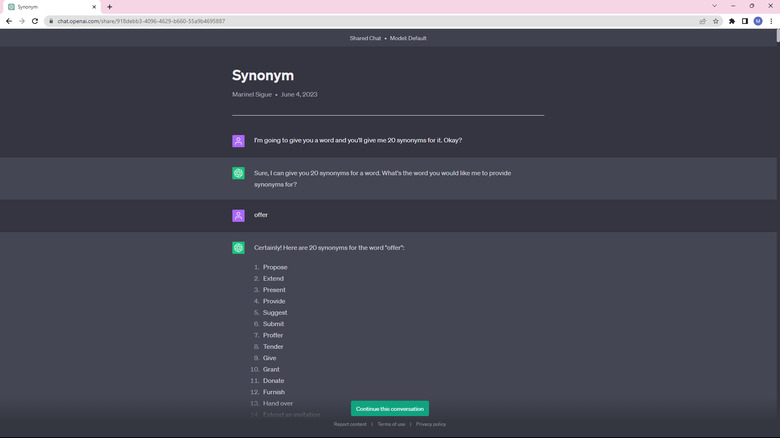
Task: Click the synonym "Tender" list item
Action: pyautogui.click(x=273, y=346)
